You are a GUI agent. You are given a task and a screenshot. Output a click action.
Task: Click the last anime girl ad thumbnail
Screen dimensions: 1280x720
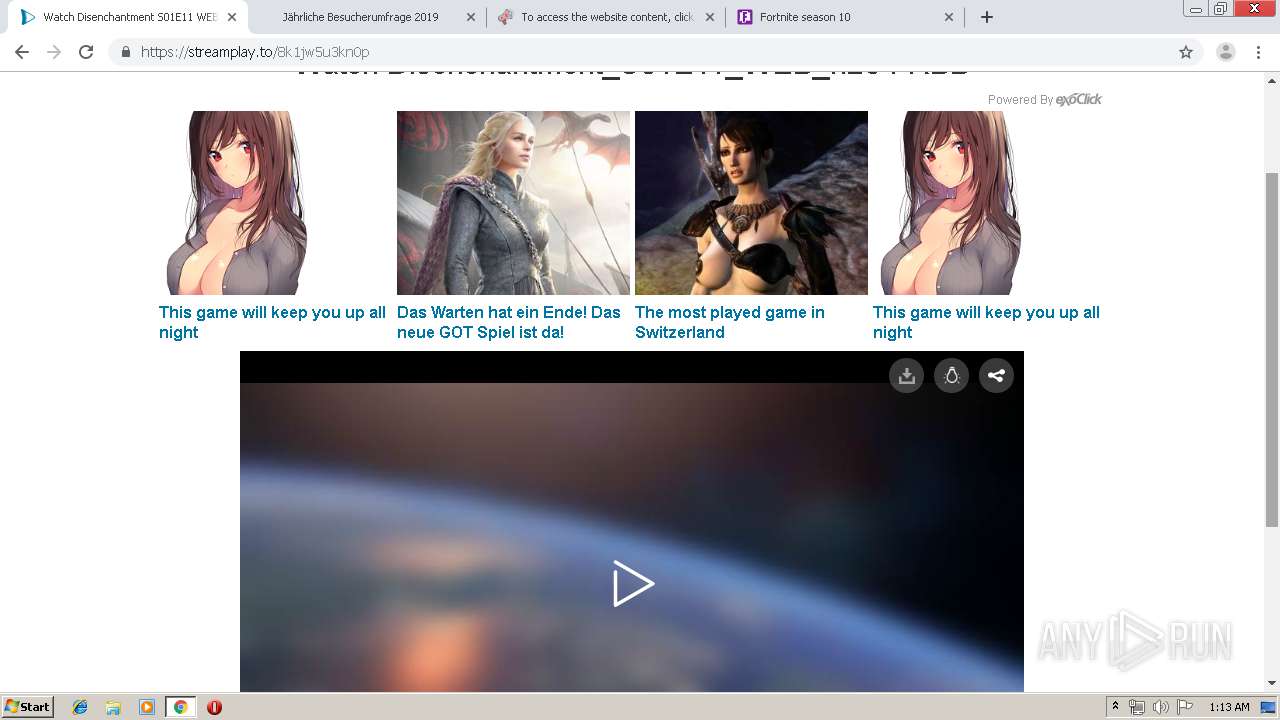tap(952, 203)
